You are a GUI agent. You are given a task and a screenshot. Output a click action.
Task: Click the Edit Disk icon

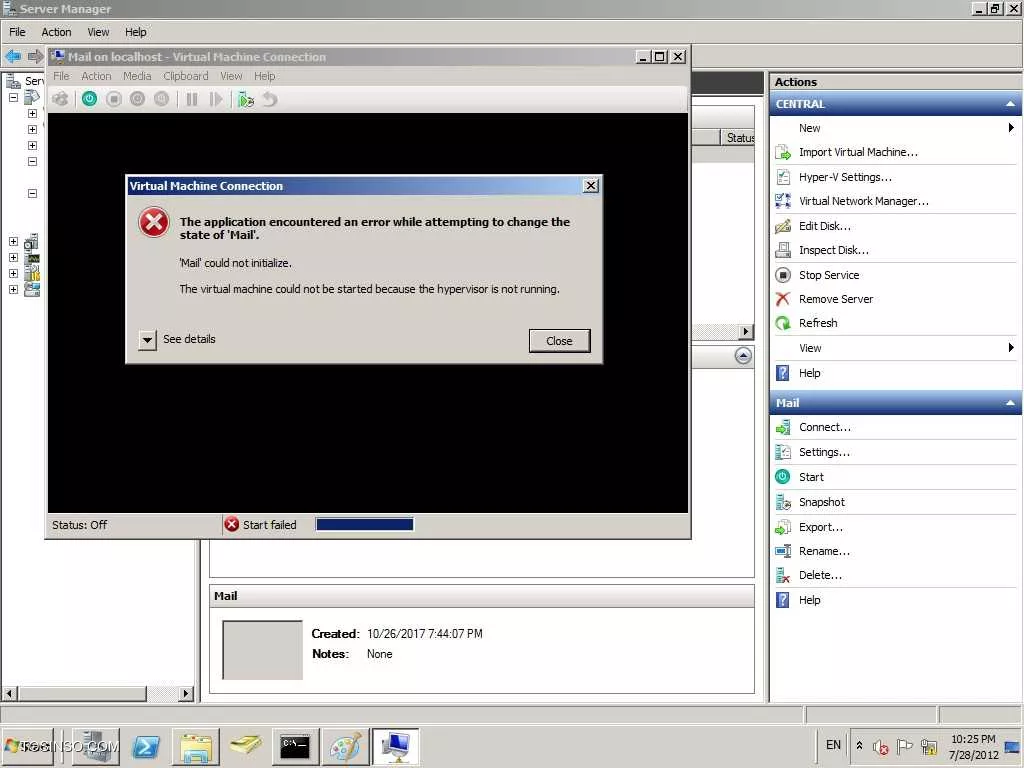(x=783, y=226)
